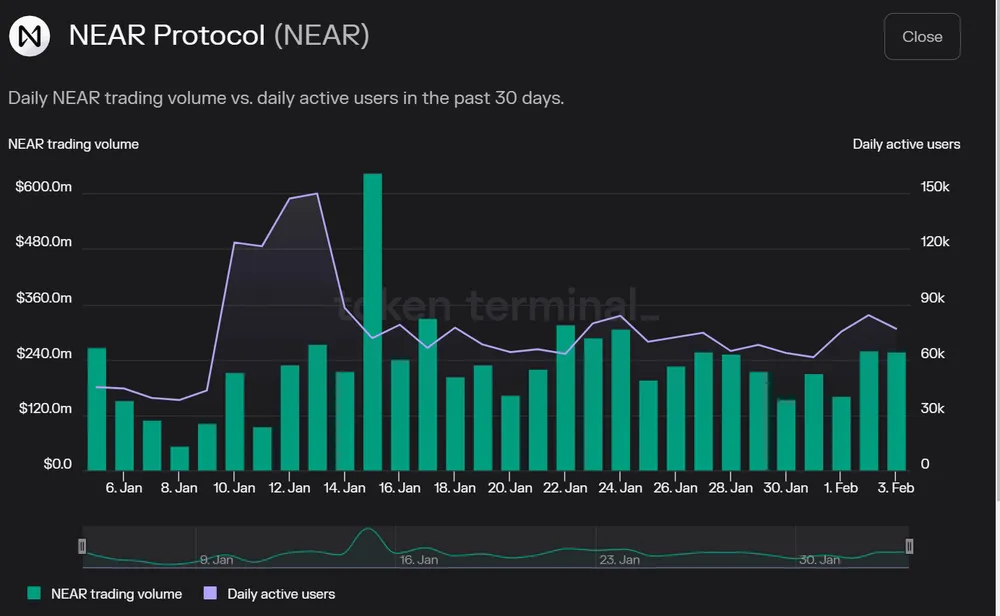Click the 22. Jan x-axis date label
1000x616 pixels.
[x=564, y=488]
